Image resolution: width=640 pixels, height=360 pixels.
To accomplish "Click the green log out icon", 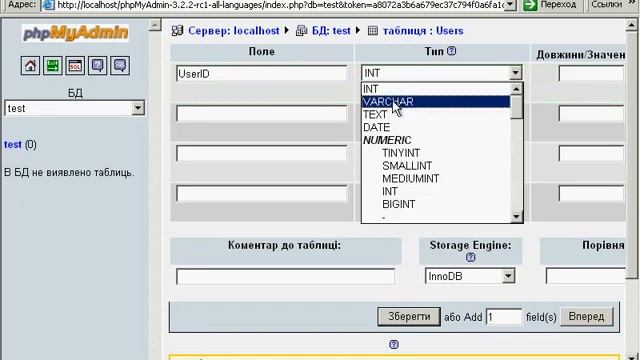I will [x=53, y=66].
